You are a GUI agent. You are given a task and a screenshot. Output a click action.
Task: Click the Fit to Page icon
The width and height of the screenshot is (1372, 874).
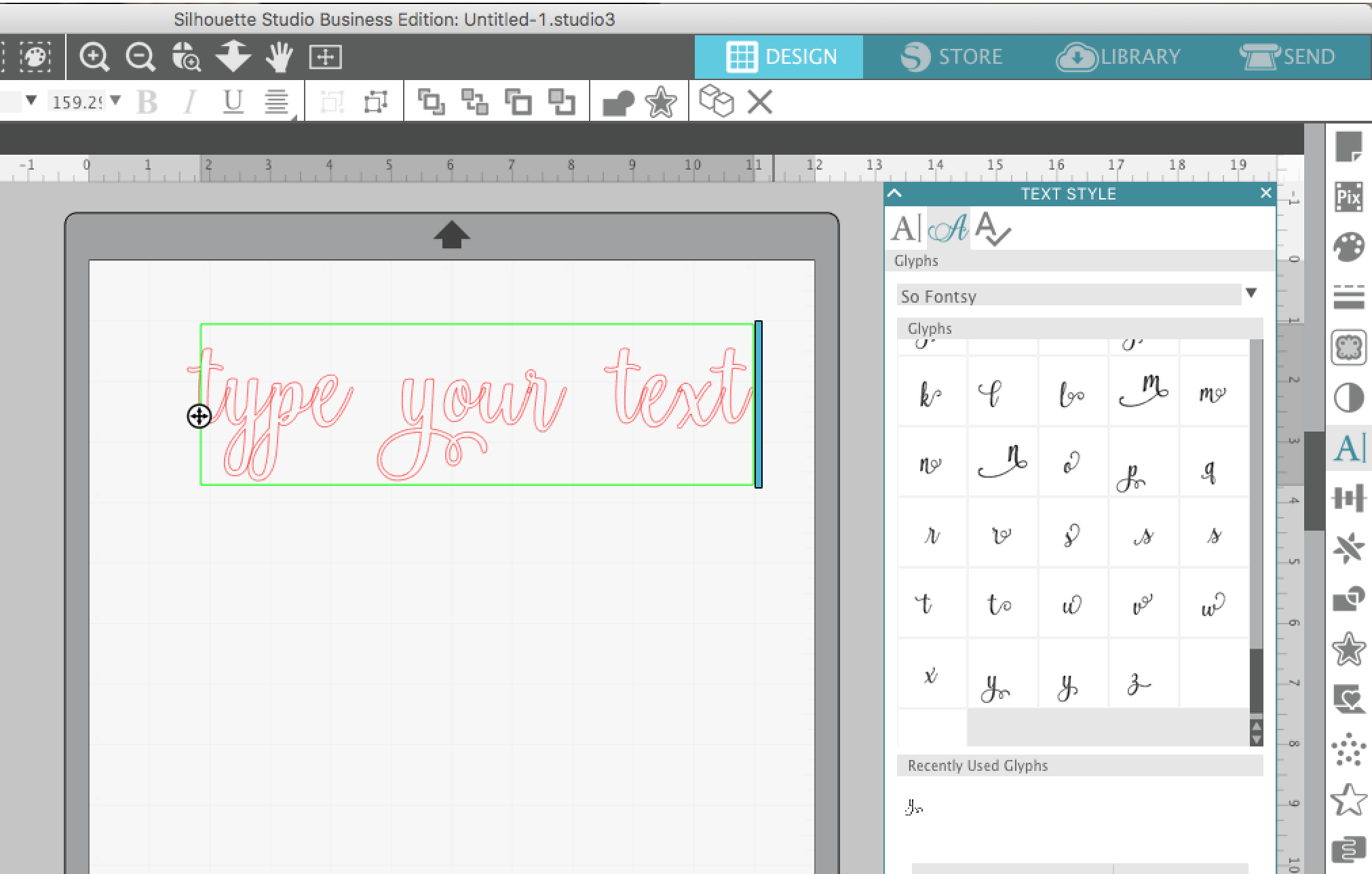click(x=325, y=57)
